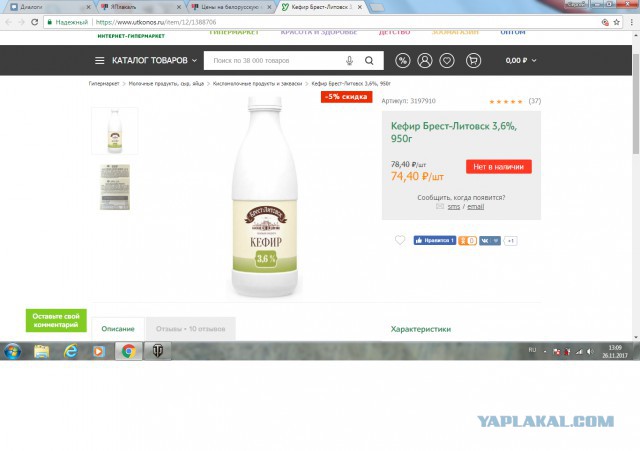Click the 'Характеристики' heading
640x451 pixels.
(421, 329)
